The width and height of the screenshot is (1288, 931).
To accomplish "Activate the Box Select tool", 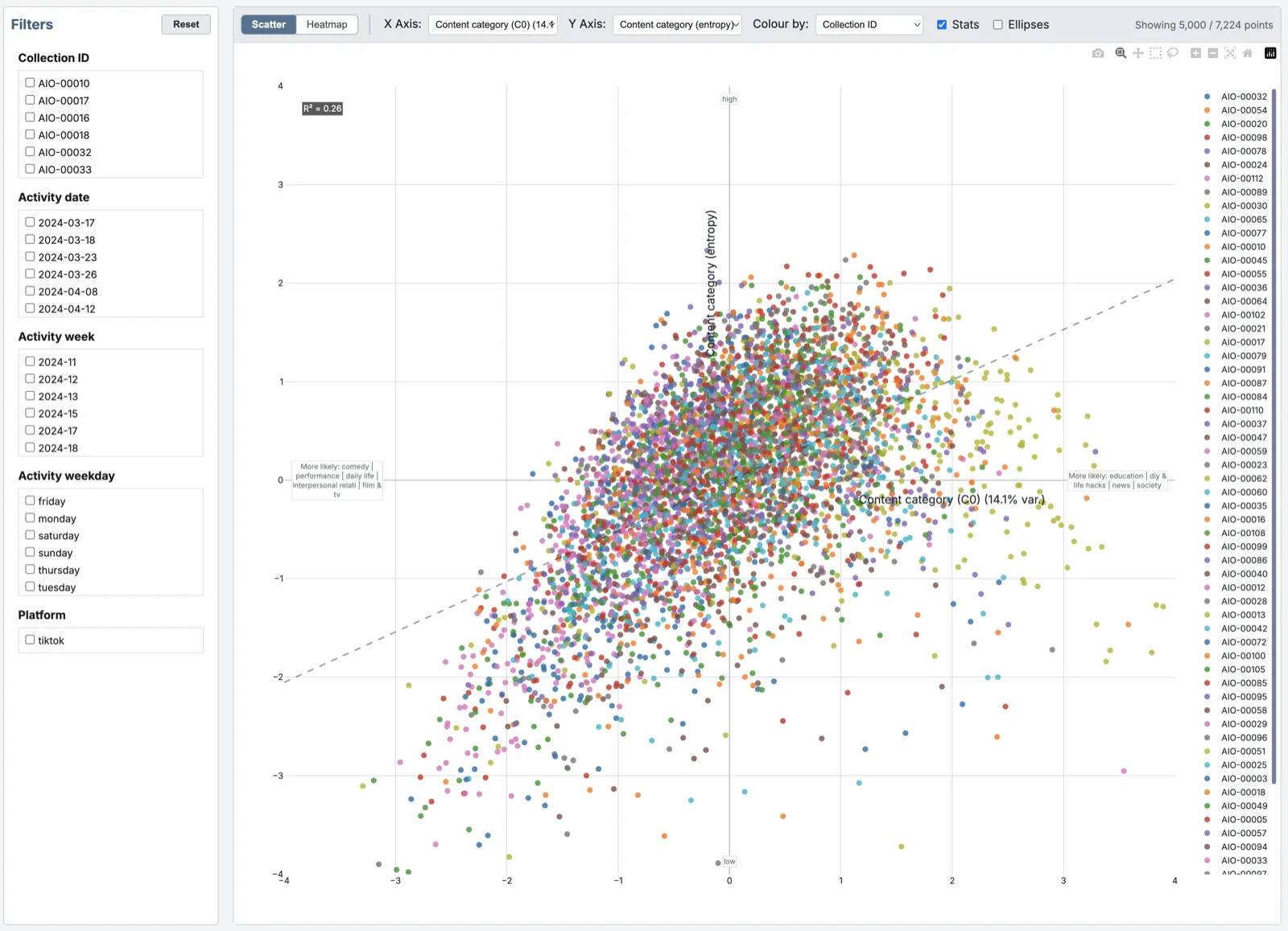I will pos(1155,53).
